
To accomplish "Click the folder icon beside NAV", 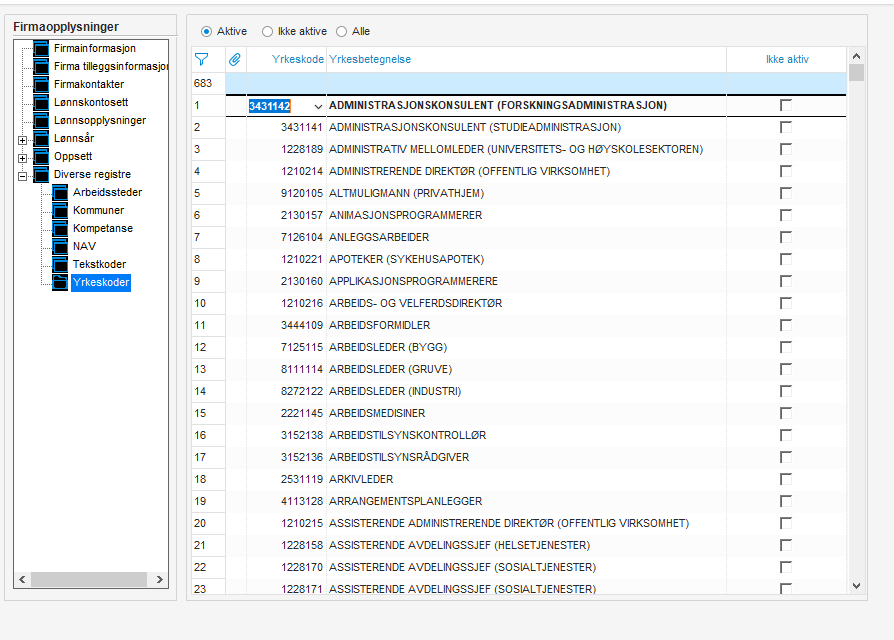I will pos(60,247).
